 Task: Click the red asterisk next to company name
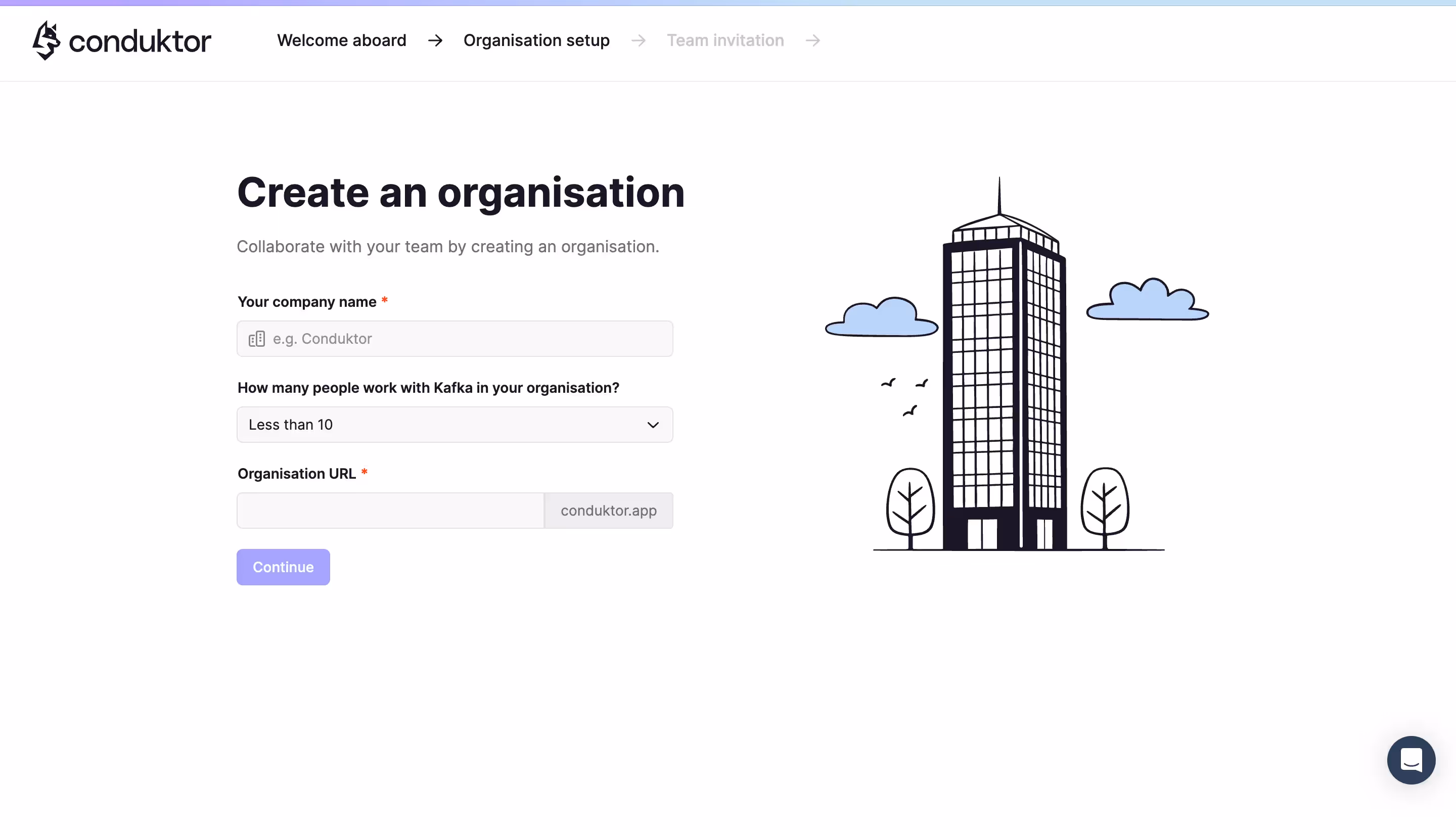(385, 301)
